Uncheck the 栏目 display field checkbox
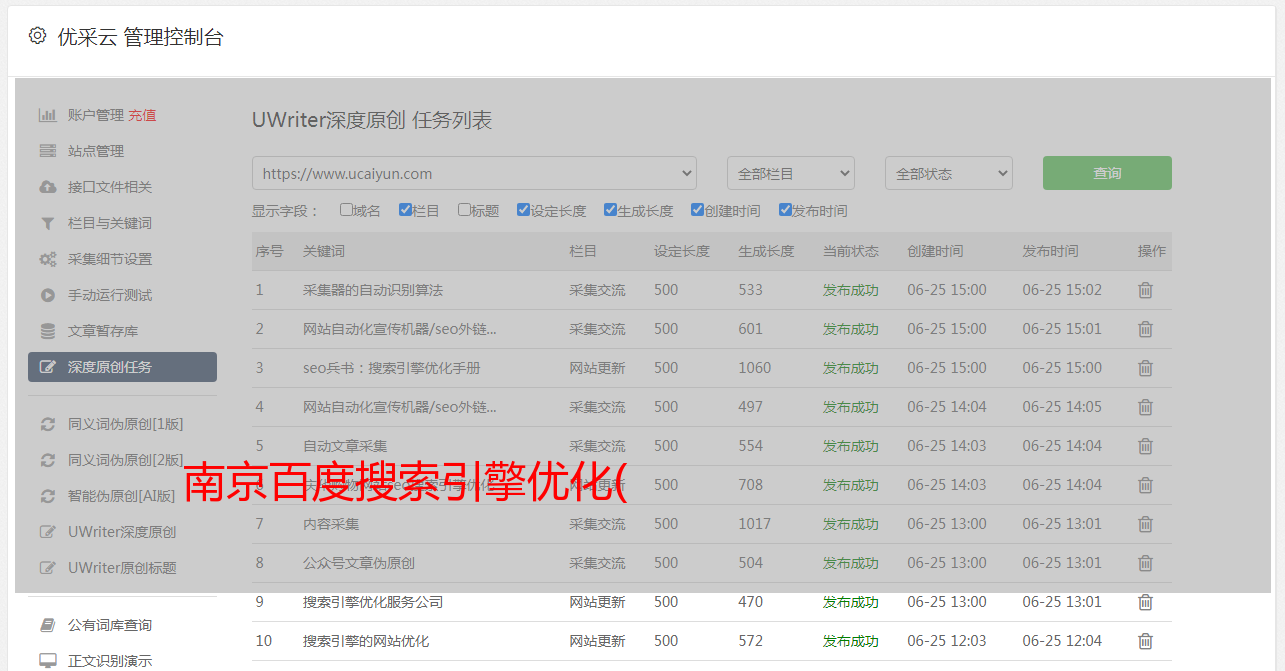Screen dimensions: 1285x671 pyautogui.click(x=405, y=210)
